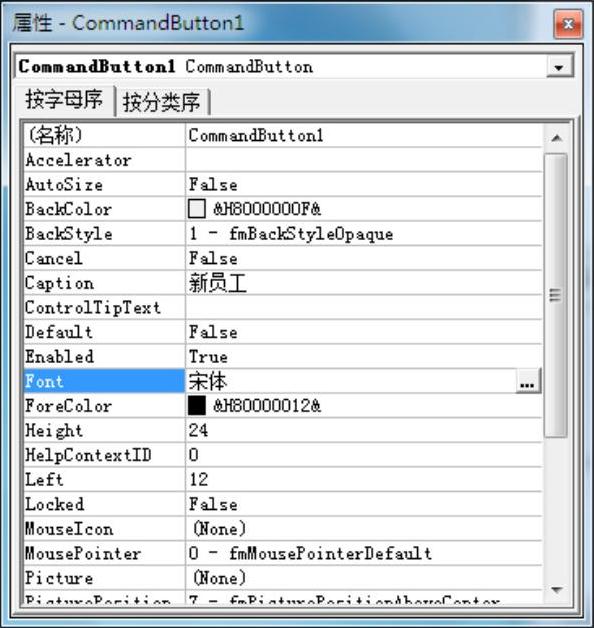Image resolution: width=594 pixels, height=628 pixels.
Task: Select the MouseIcon property
Action: pyautogui.click(x=104, y=529)
